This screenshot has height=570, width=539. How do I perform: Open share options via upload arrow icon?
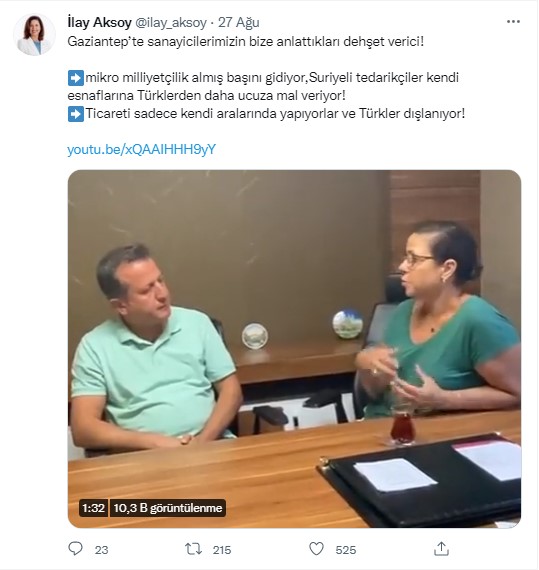[441, 549]
